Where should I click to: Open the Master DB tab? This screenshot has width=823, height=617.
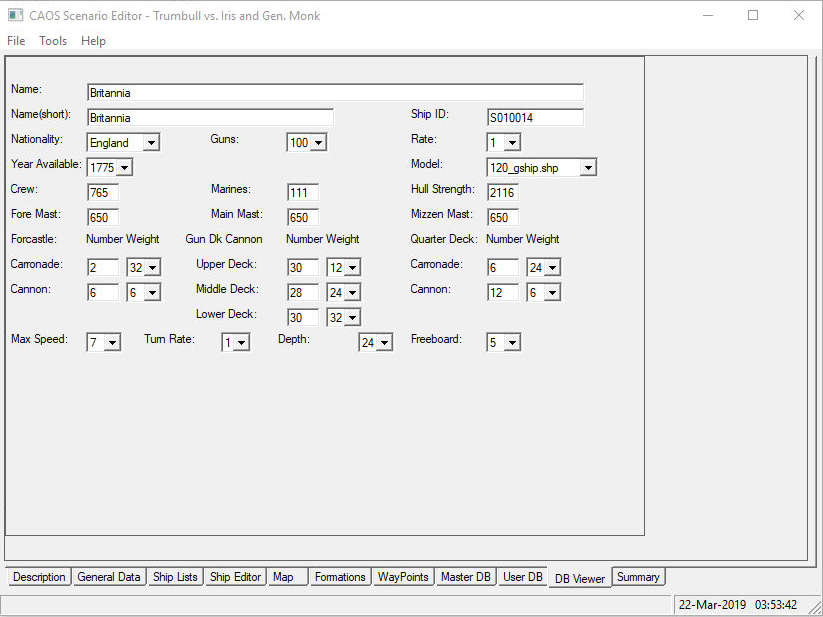click(x=466, y=577)
